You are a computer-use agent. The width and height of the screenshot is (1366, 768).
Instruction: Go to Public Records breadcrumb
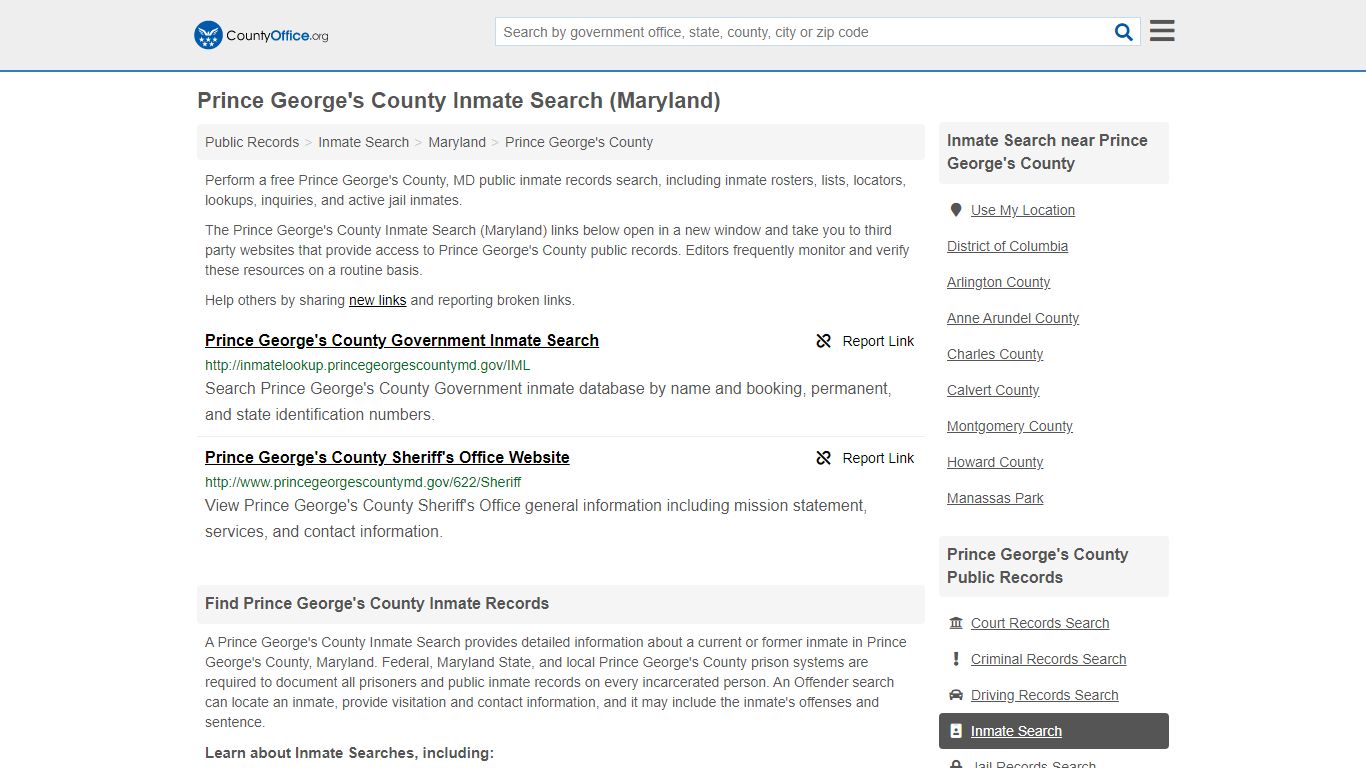point(252,142)
